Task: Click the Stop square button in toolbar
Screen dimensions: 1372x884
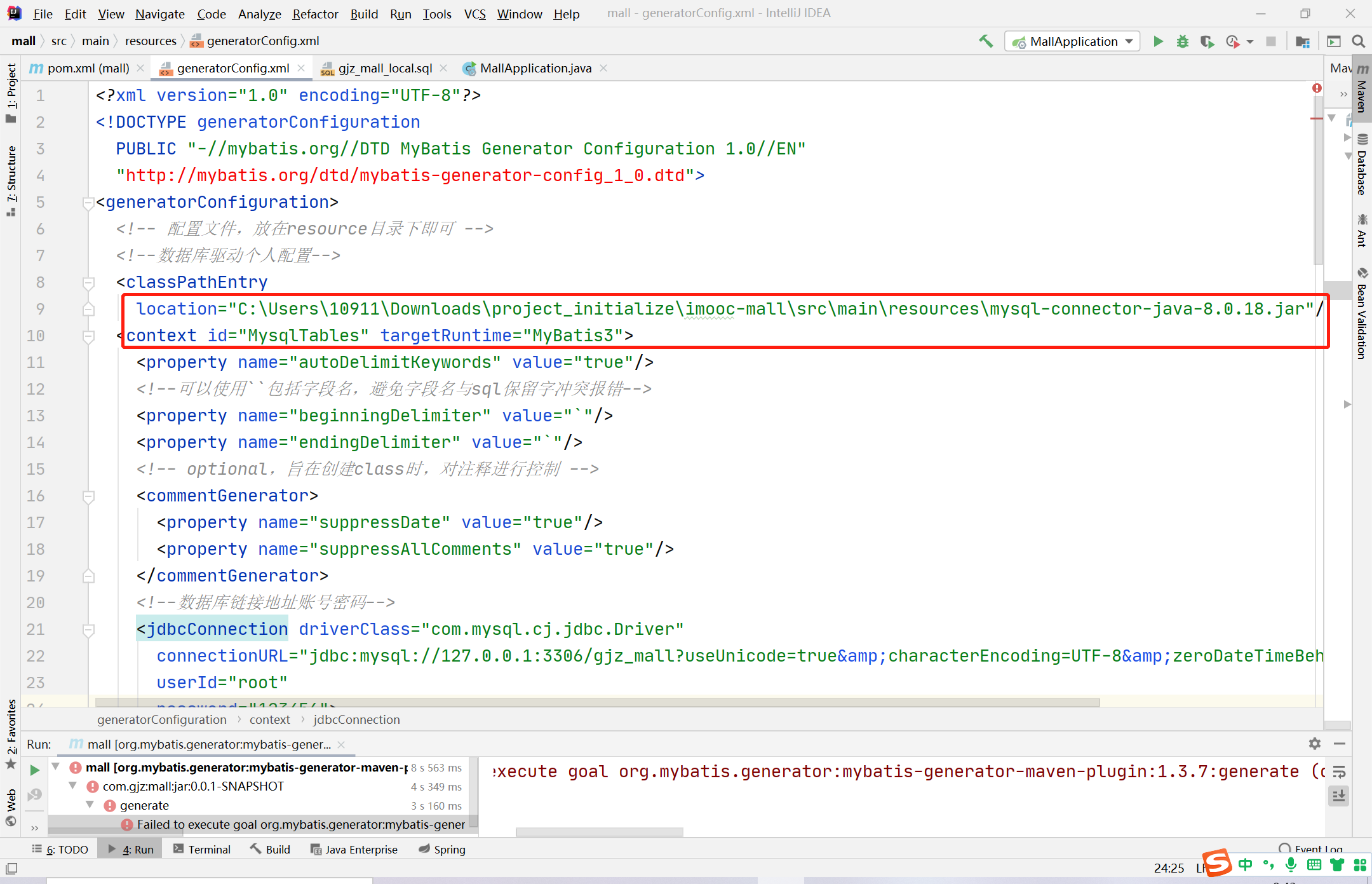Action: 1271,41
